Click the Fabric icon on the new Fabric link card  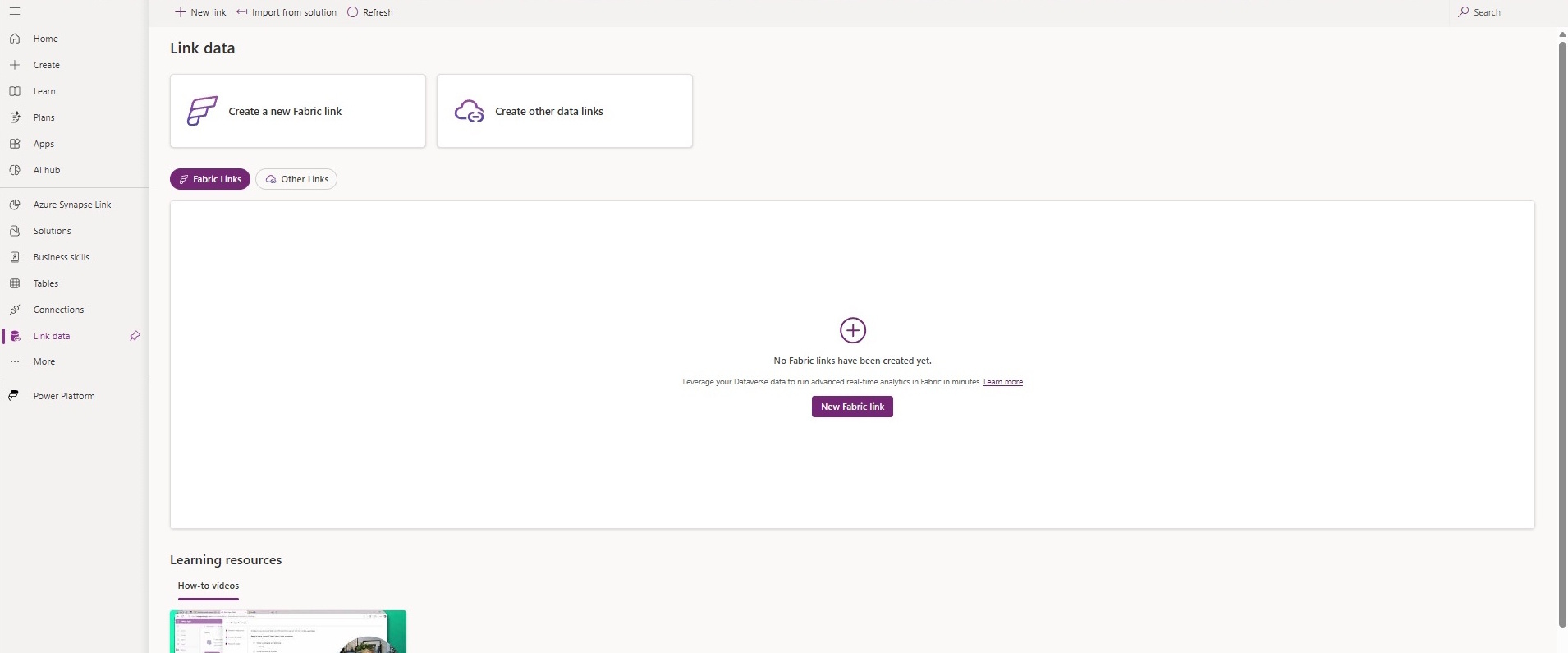[x=202, y=111]
